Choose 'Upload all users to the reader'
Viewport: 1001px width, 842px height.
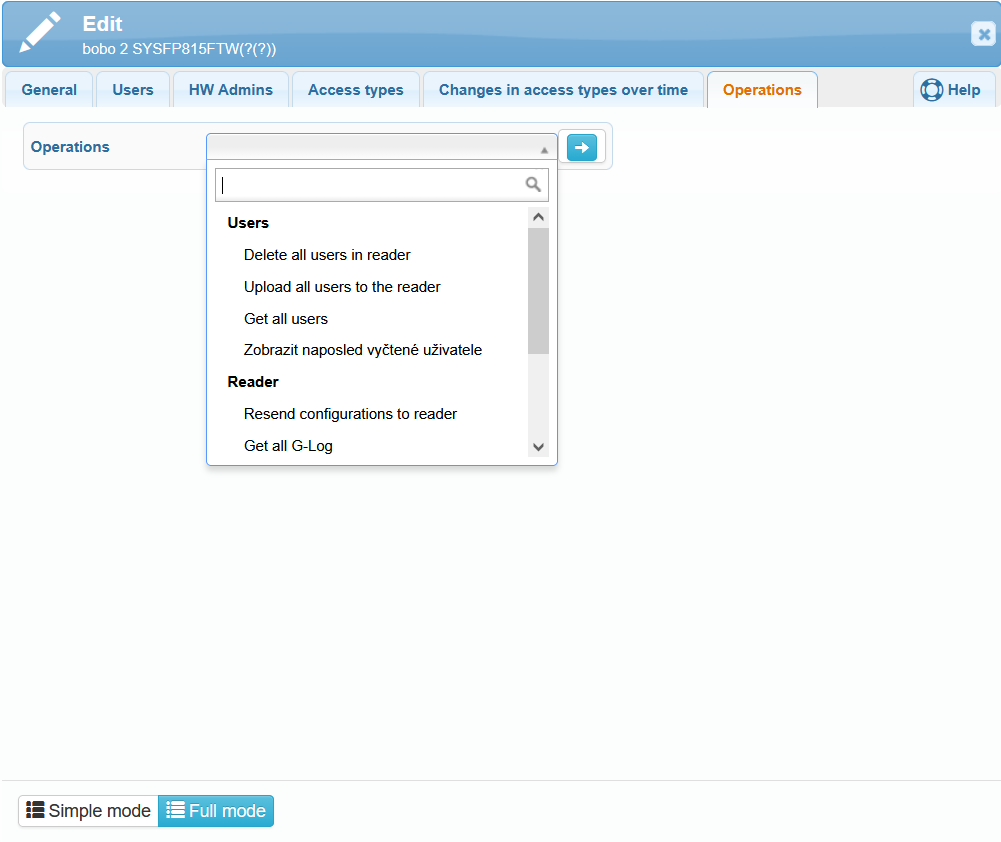pyautogui.click(x=342, y=287)
